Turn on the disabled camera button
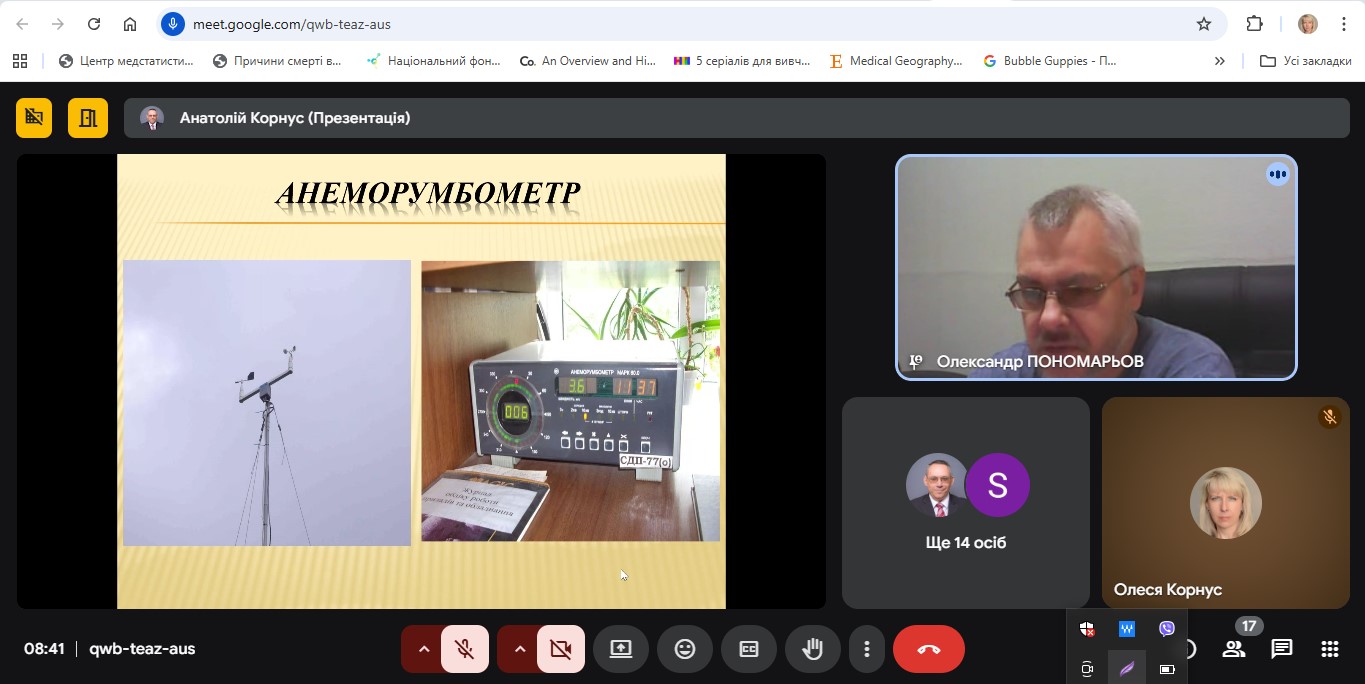 coord(560,649)
